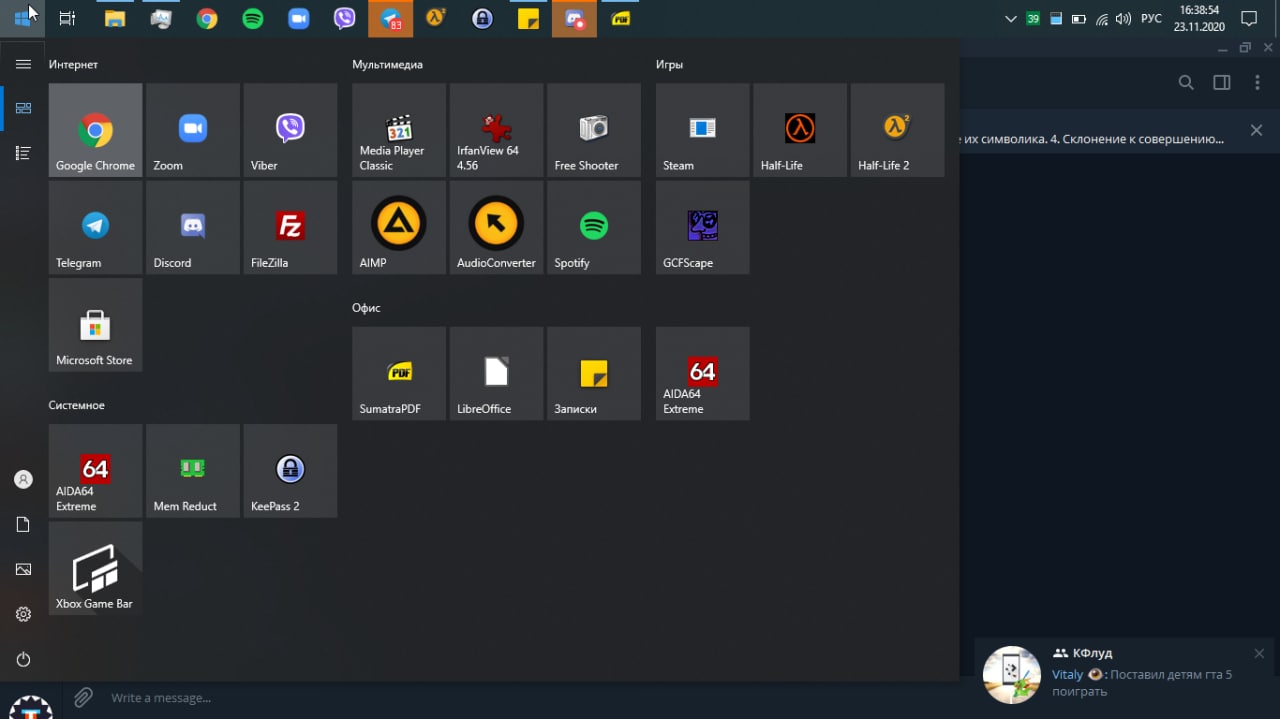
Task: Click the search icon in Telegram window
Action: [x=1186, y=83]
